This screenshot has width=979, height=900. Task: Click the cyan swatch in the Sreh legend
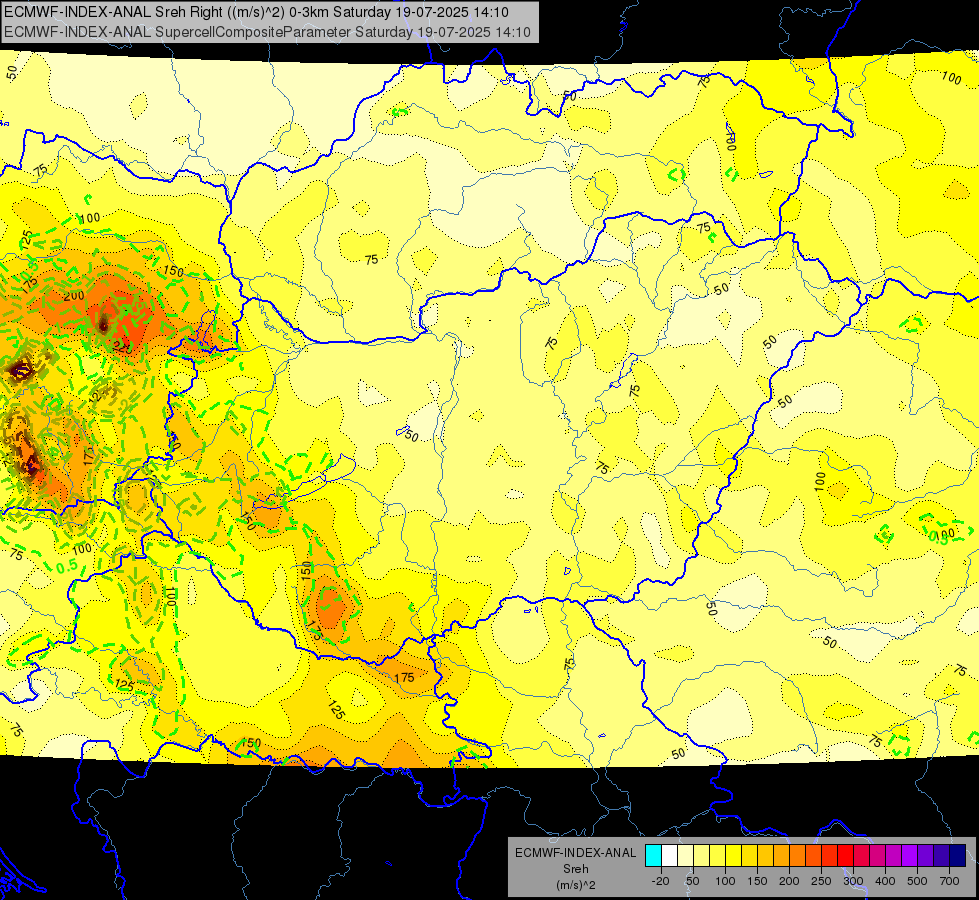click(653, 856)
